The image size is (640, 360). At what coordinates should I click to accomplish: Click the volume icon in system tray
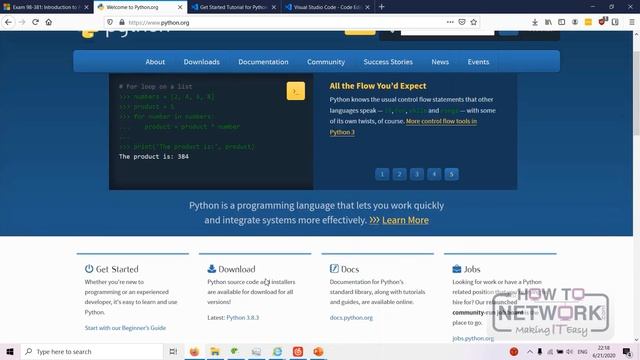[569, 351]
